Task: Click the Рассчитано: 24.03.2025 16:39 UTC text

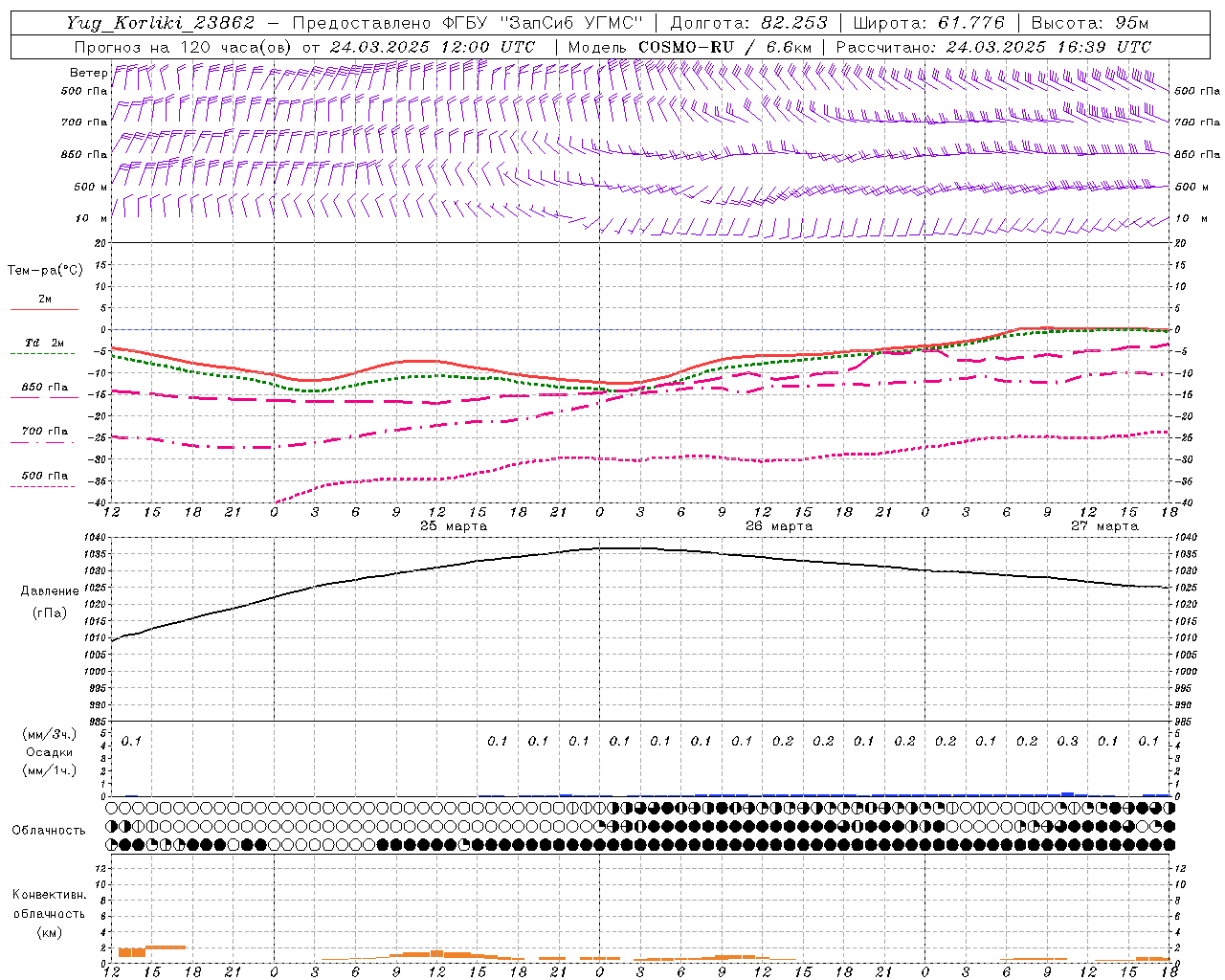Action: [993, 47]
